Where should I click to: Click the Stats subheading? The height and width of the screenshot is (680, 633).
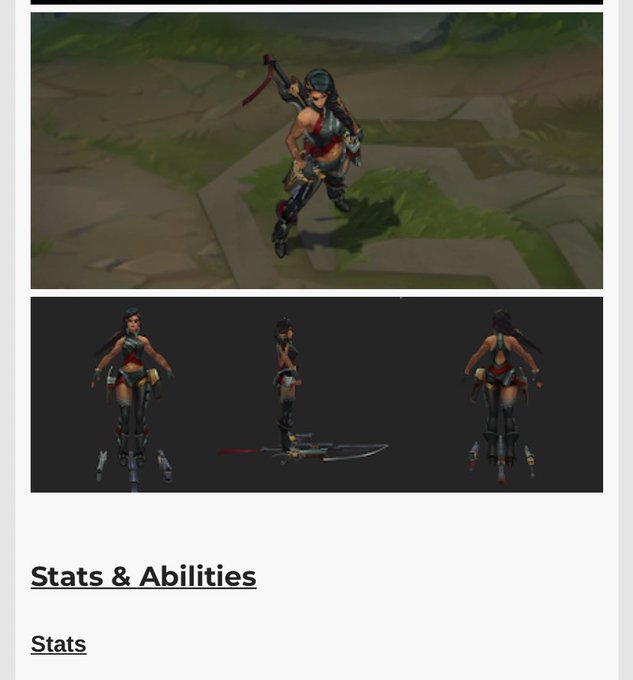point(59,644)
